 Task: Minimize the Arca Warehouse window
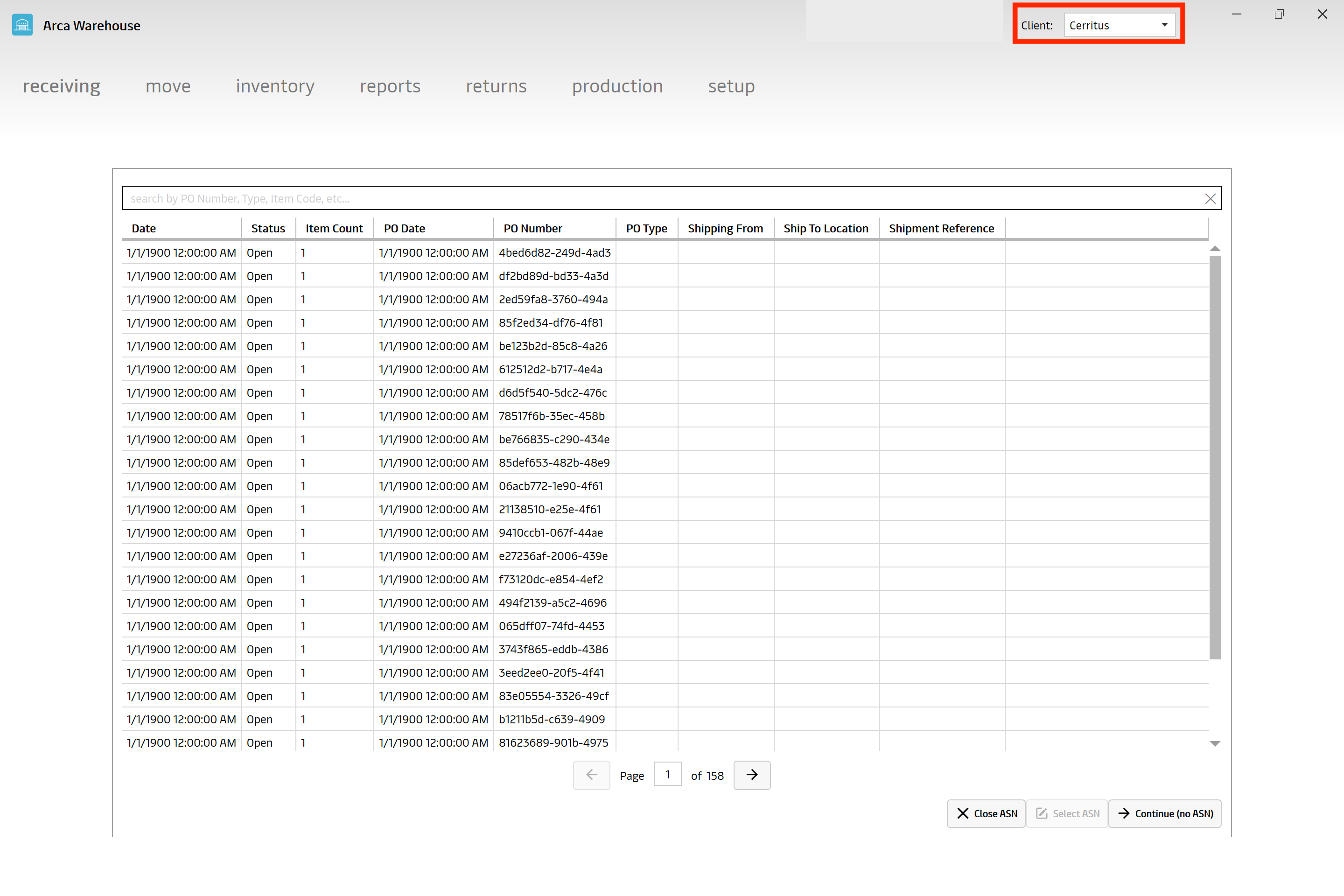(1237, 14)
